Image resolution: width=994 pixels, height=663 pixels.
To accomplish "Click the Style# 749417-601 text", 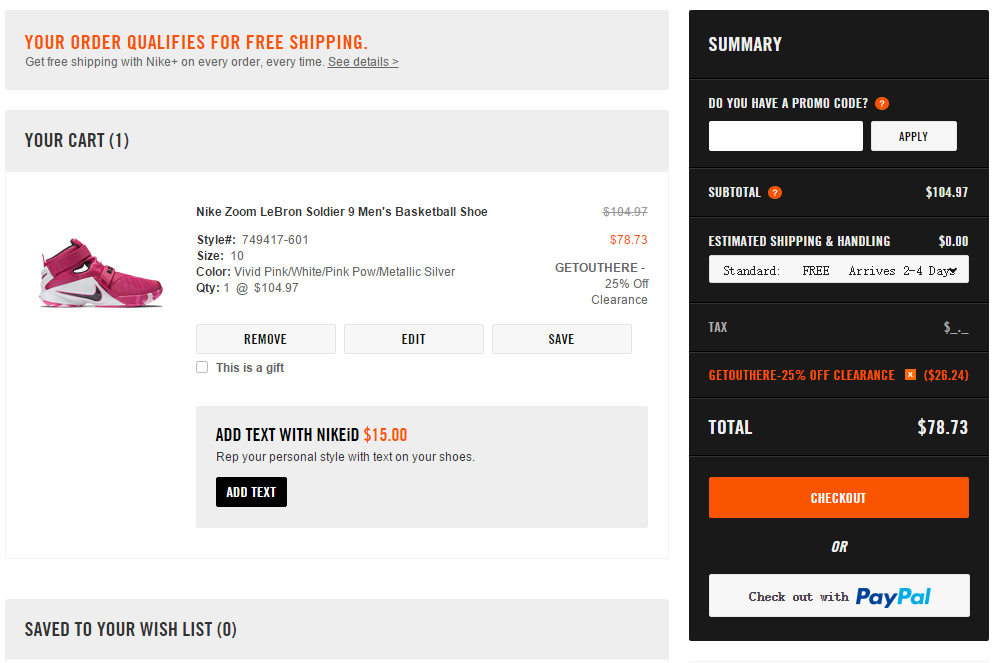I will (252, 240).
